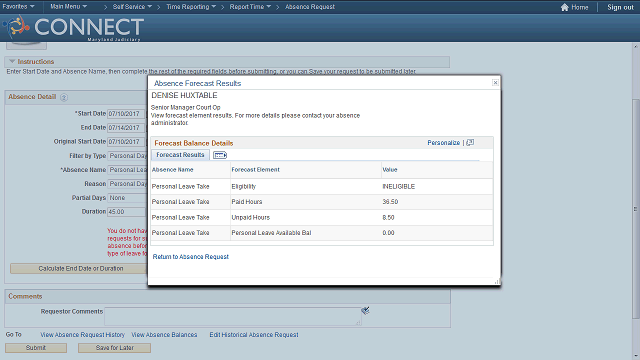This screenshot has width=640, height=360.
Task: Sign out of CONNECT
Action: pyautogui.click(x=620, y=7)
